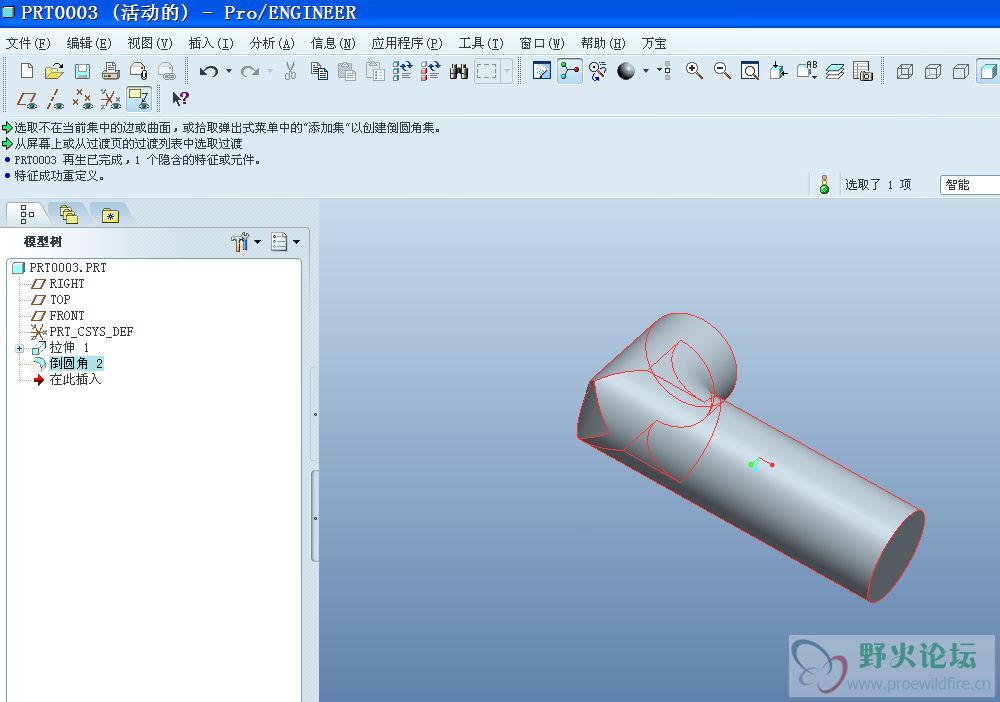This screenshot has width=1000, height=702.
Task: Switch to the model tree tab
Action: point(27,214)
